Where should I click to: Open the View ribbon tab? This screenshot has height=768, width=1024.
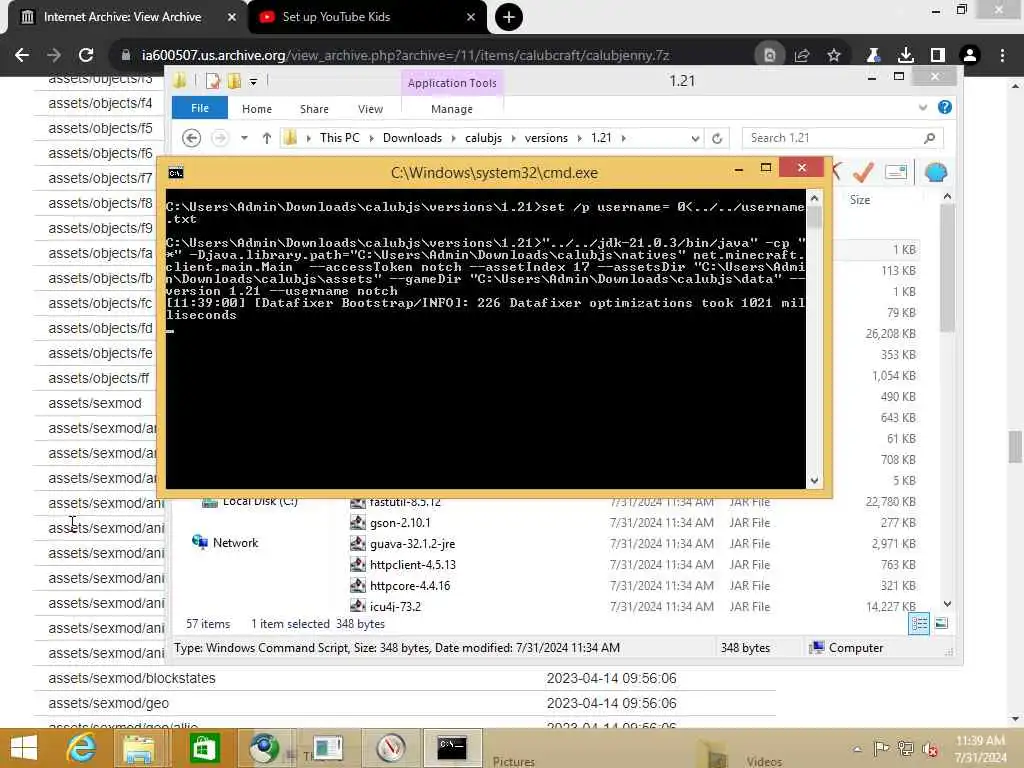pyautogui.click(x=370, y=109)
